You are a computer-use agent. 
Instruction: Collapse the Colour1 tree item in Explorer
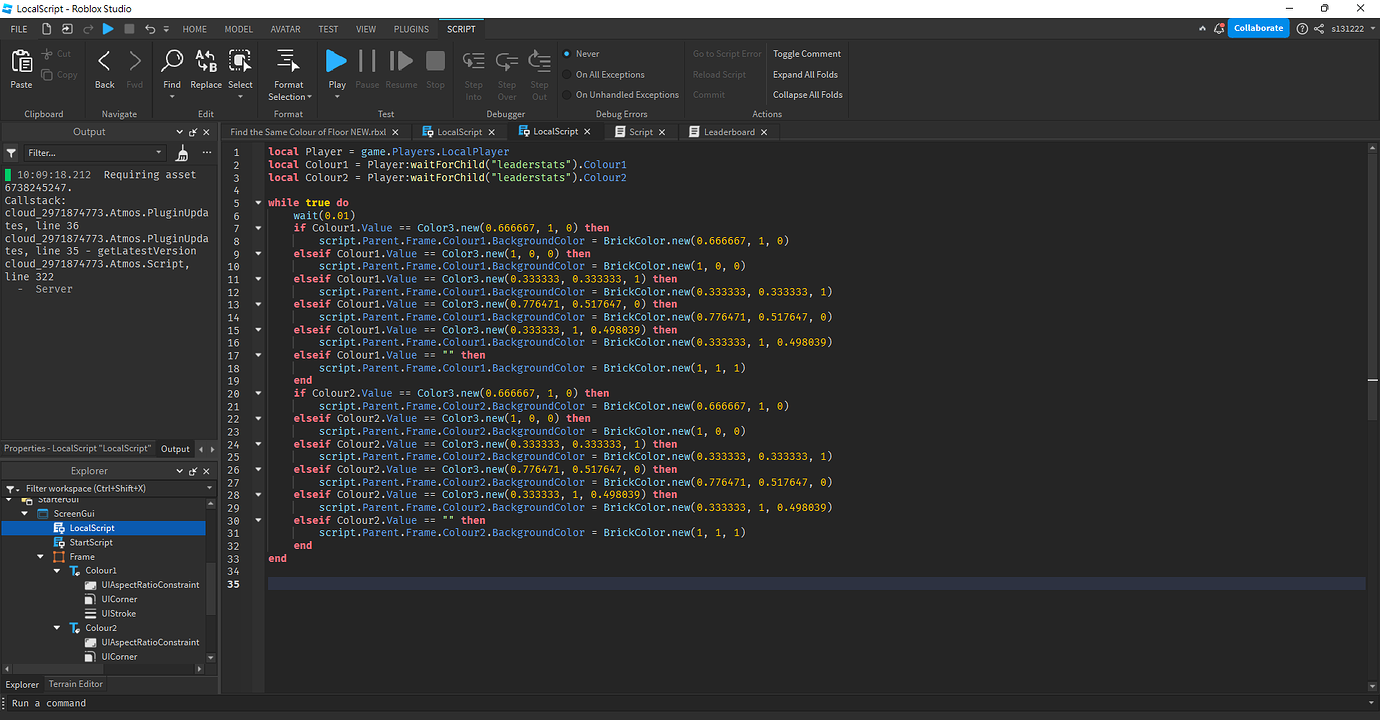click(57, 571)
